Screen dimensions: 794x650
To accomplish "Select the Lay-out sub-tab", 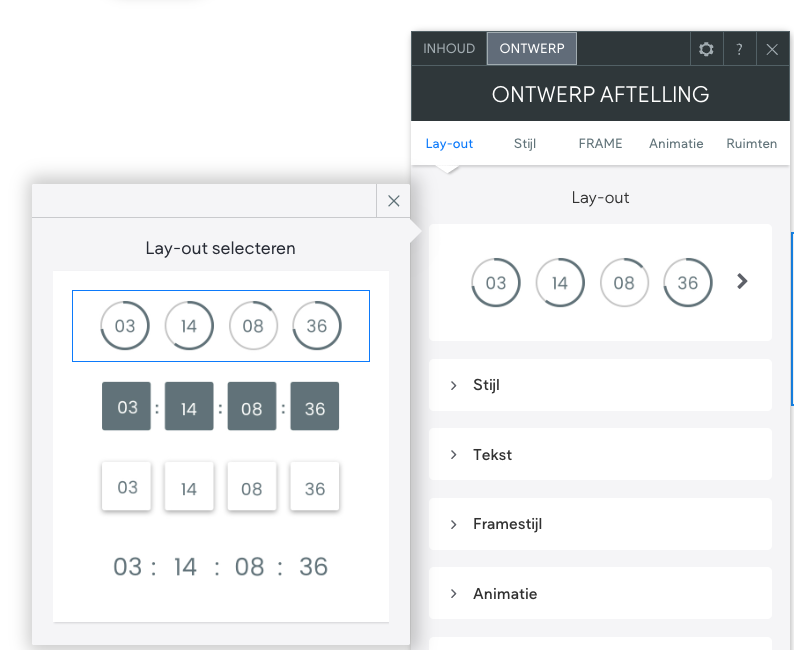I will pyautogui.click(x=449, y=143).
